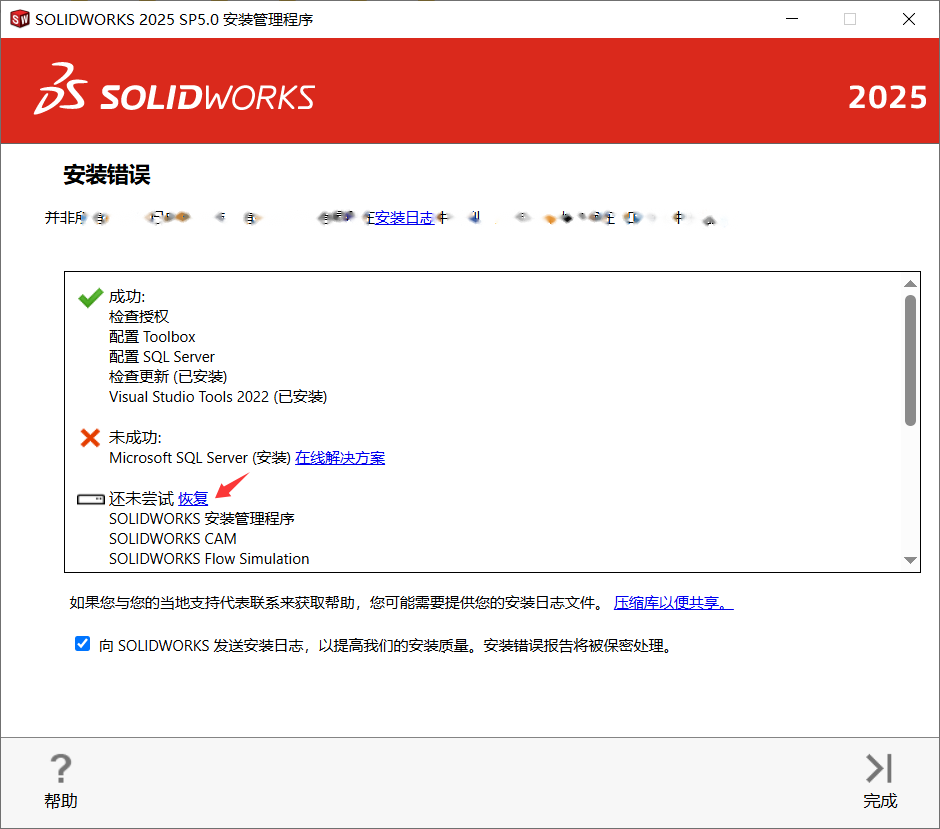Image resolution: width=940 pixels, height=829 pixels.
Task: Minimize the installation manager window
Action: tap(792, 19)
